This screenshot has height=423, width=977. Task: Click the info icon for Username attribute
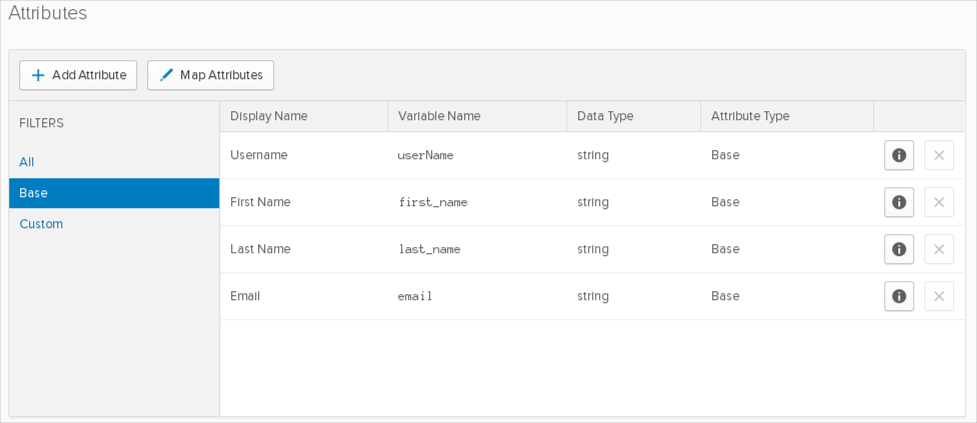[x=899, y=155]
